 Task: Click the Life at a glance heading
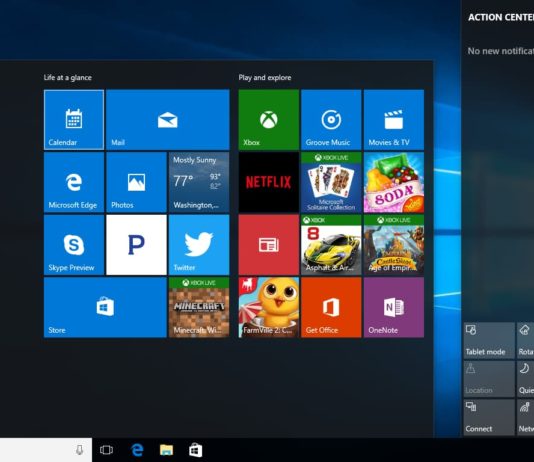67,78
